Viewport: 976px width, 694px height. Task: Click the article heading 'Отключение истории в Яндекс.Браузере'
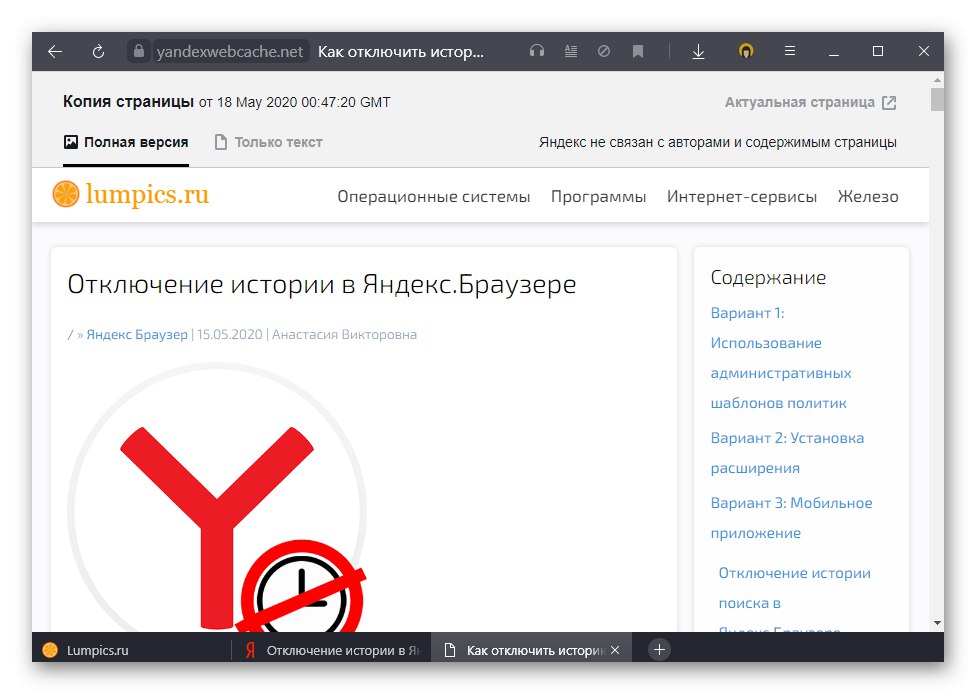[321, 284]
